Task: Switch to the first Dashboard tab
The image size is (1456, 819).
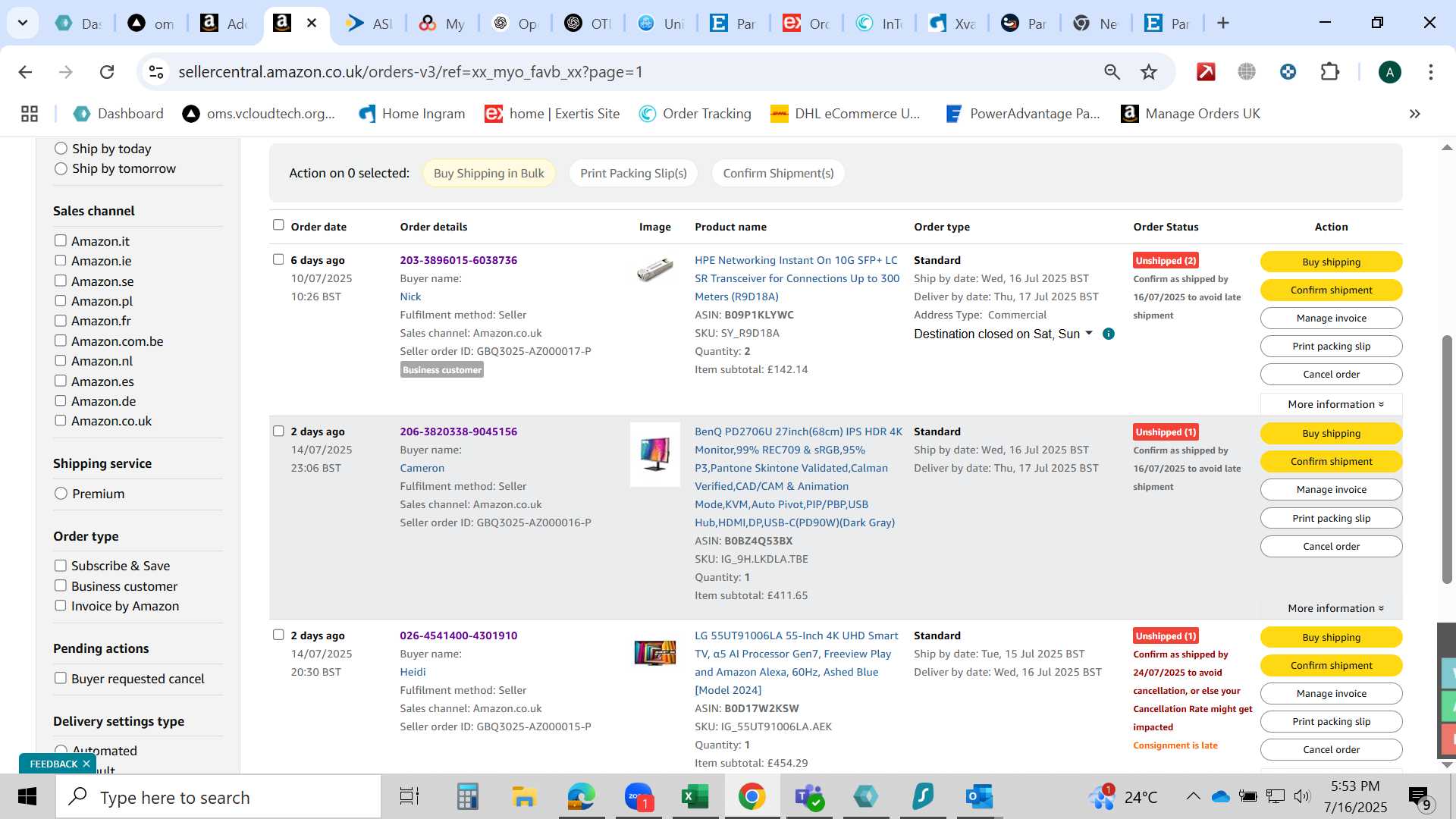Action: 77,24
